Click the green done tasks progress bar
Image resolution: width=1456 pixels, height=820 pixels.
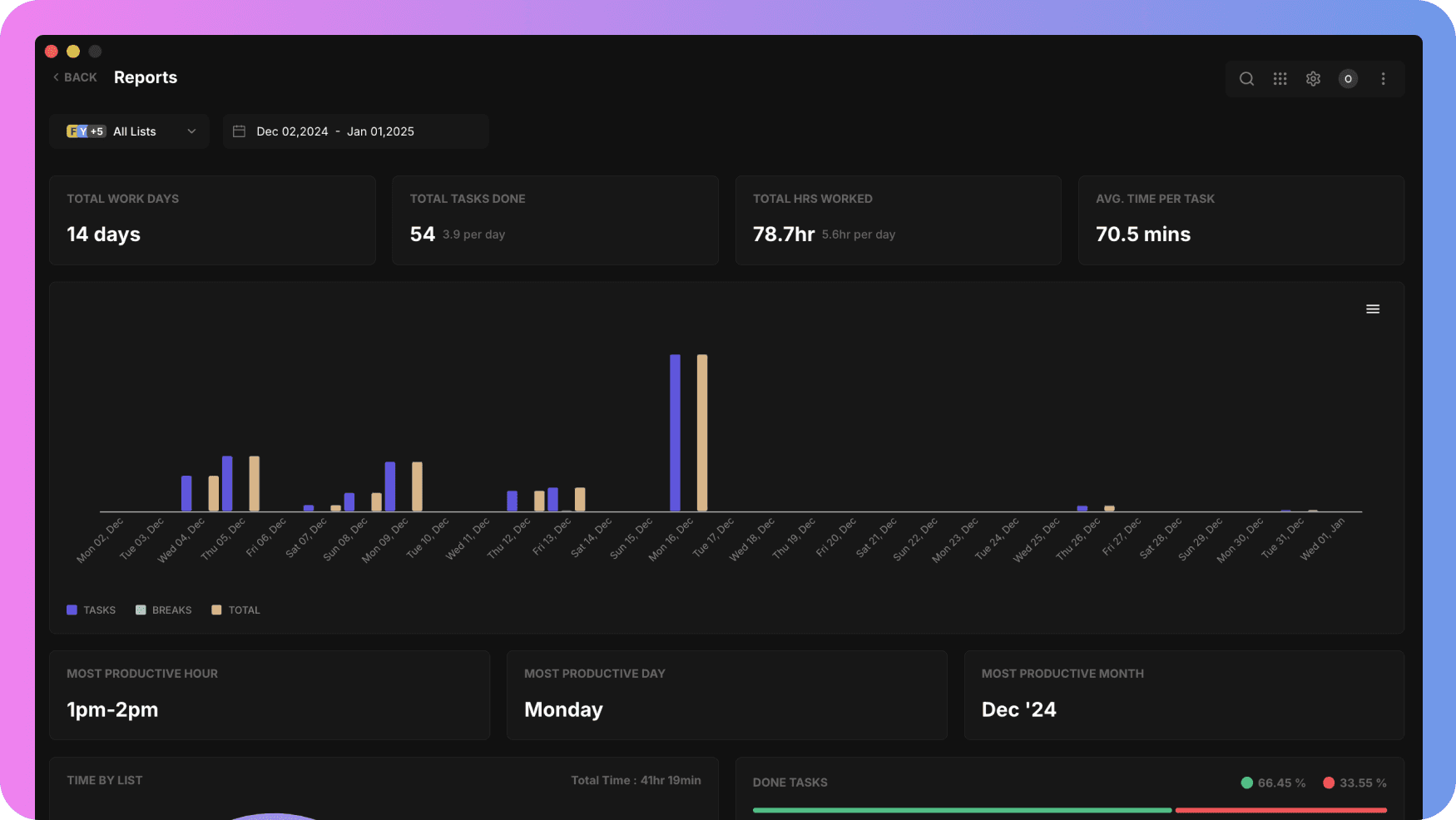(962, 810)
